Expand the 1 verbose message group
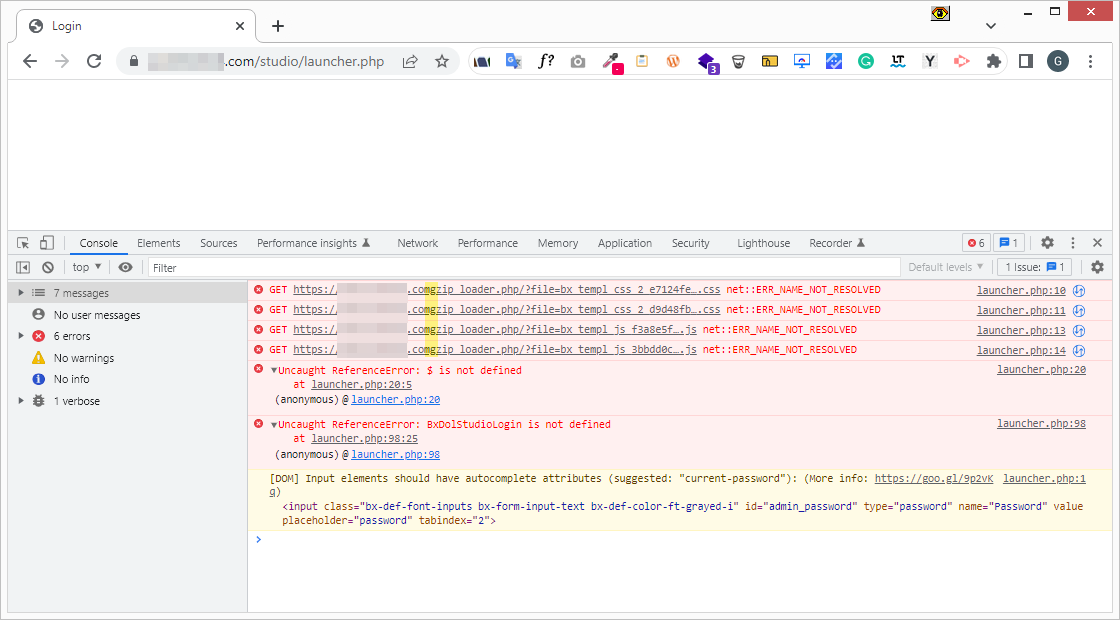 21,401
